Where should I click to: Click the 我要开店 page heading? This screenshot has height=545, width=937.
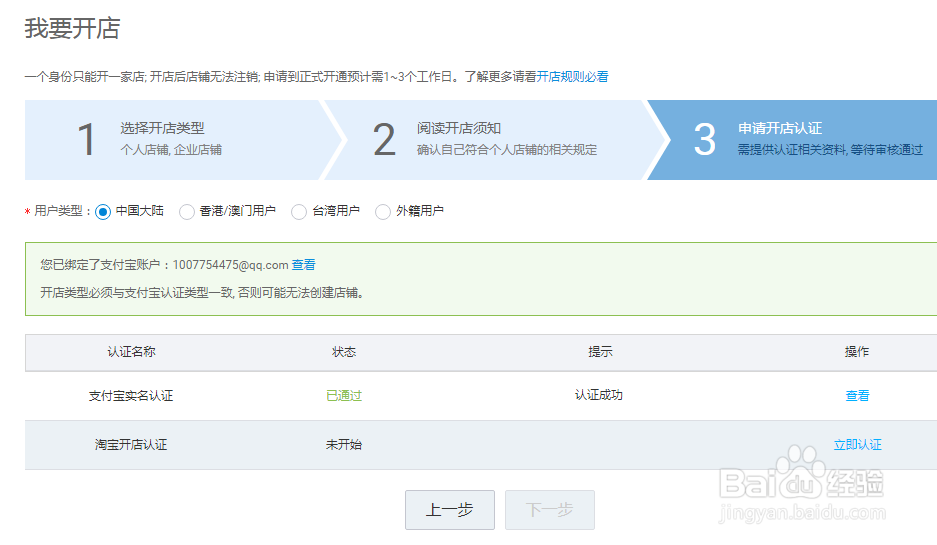coord(72,28)
